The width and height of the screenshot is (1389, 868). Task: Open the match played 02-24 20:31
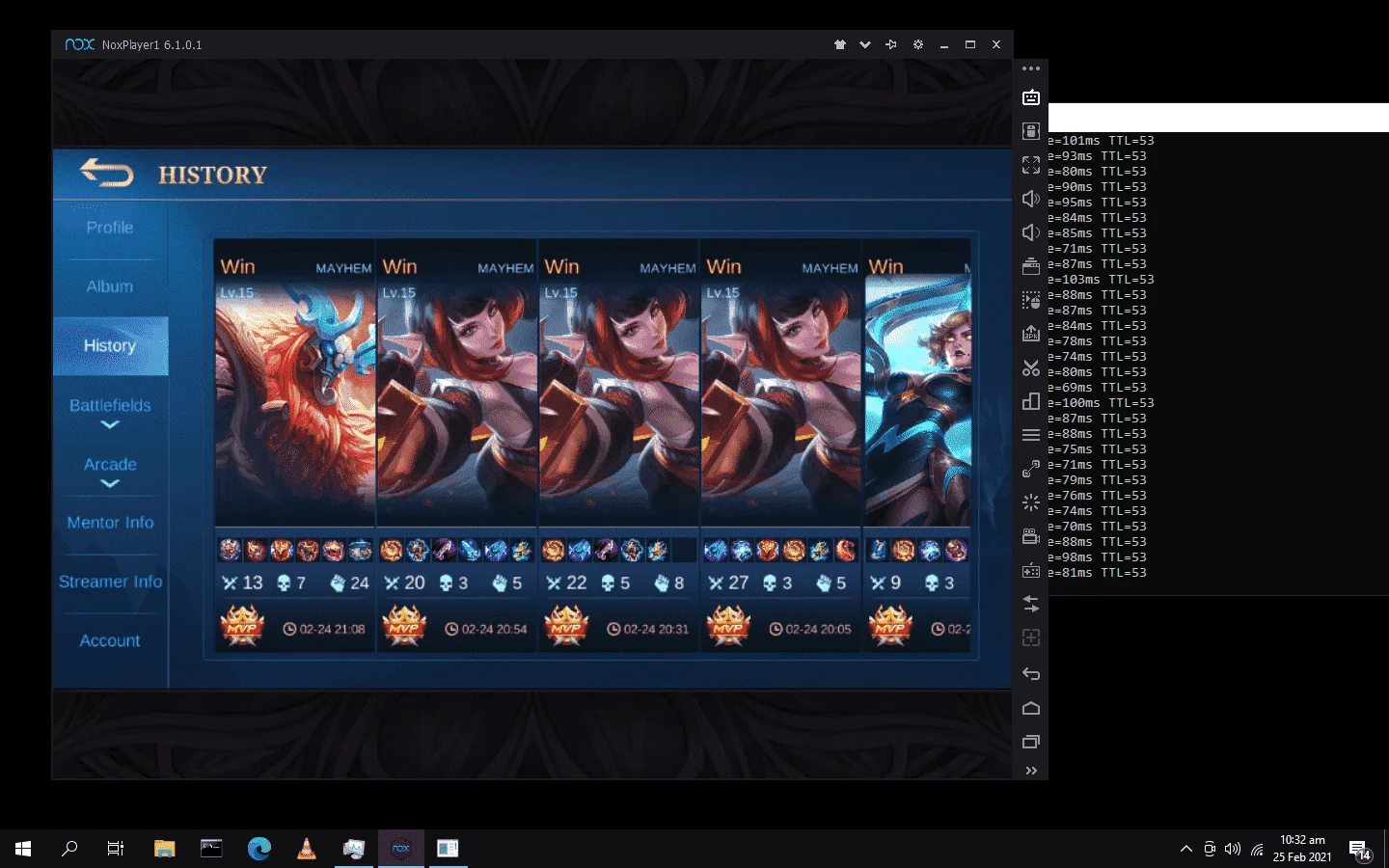619,446
